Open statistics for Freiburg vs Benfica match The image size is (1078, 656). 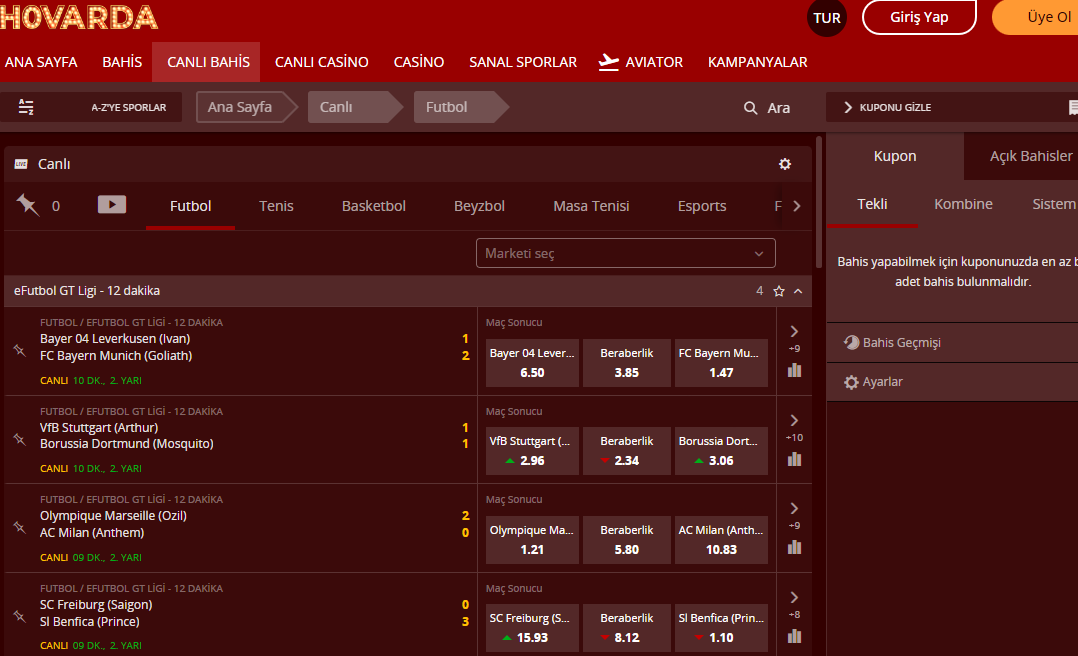(x=794, y=636)
